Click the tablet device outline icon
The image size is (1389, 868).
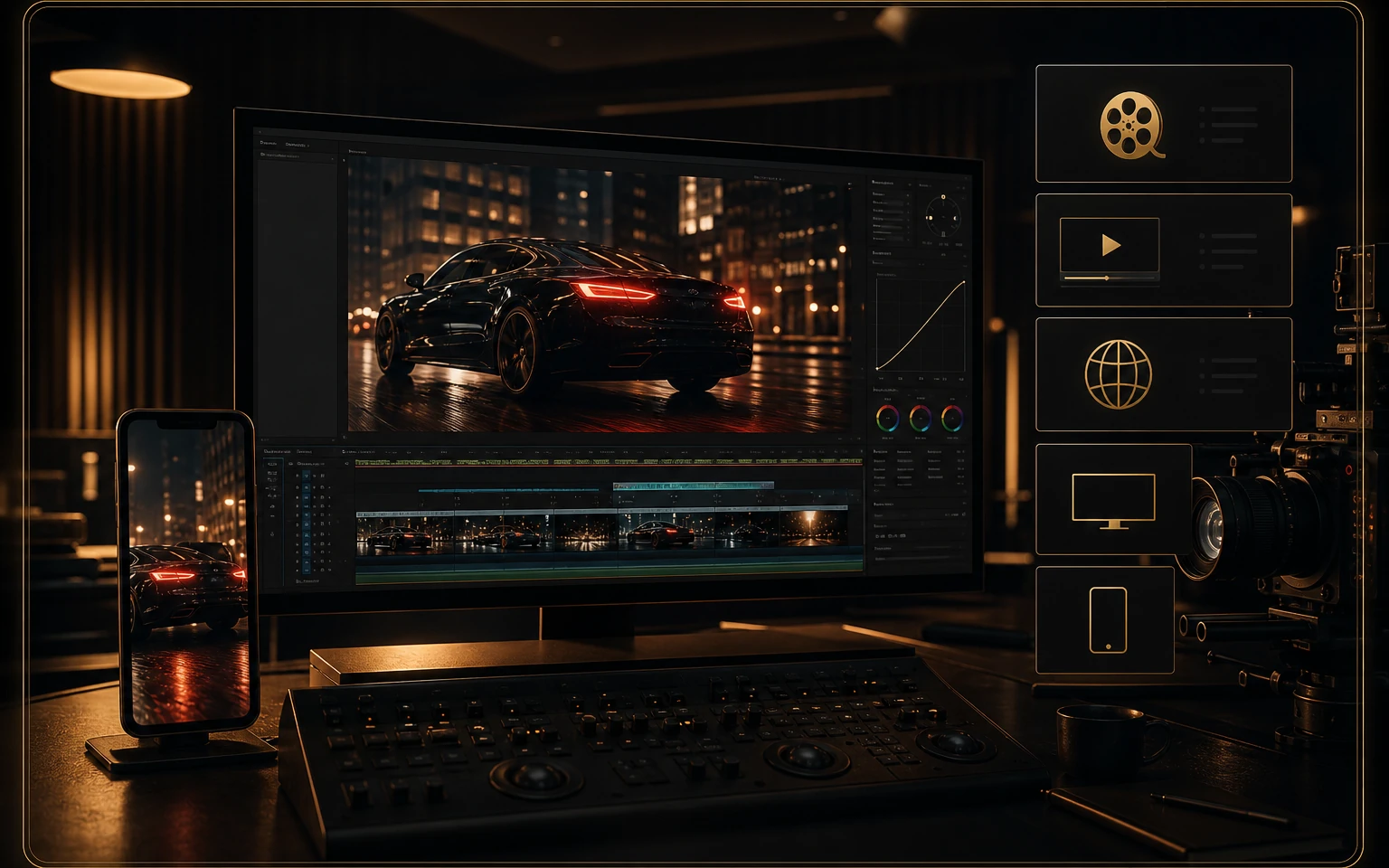1108,619
